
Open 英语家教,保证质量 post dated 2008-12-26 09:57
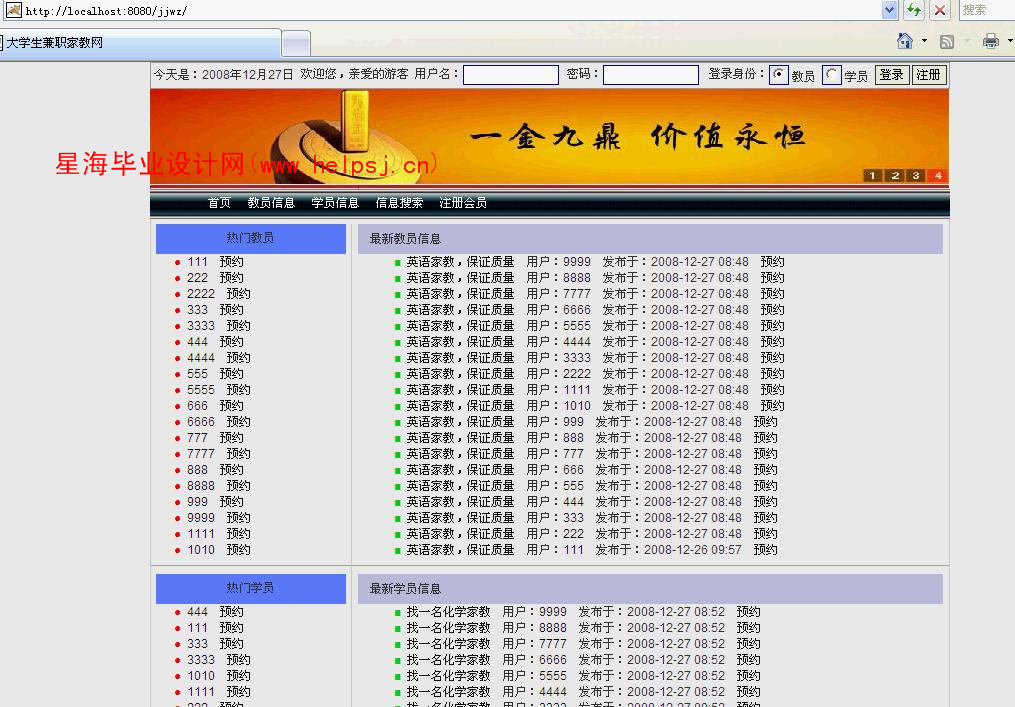click(x=460, y=550)
